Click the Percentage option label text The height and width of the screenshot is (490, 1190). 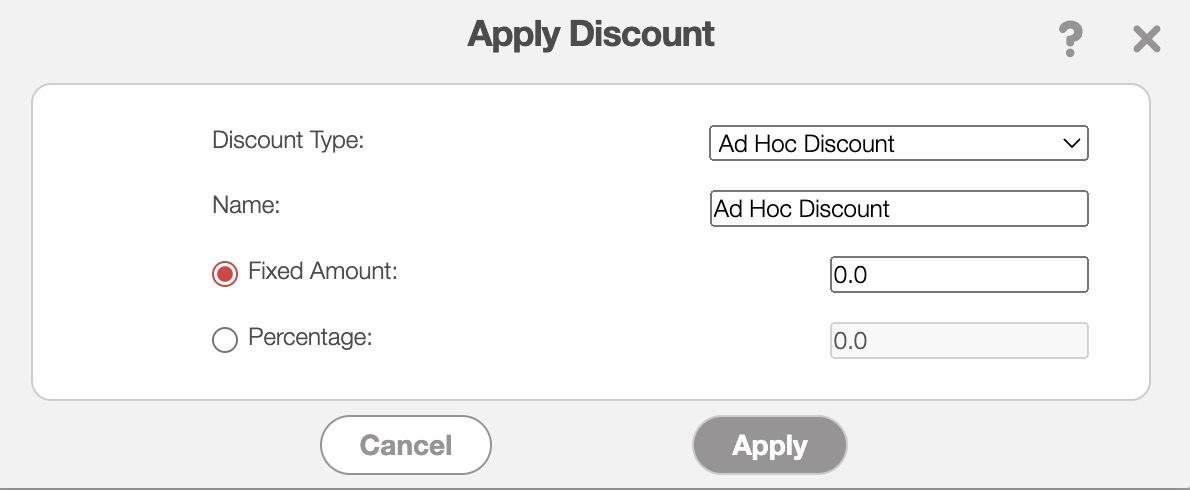click(310, 338)
